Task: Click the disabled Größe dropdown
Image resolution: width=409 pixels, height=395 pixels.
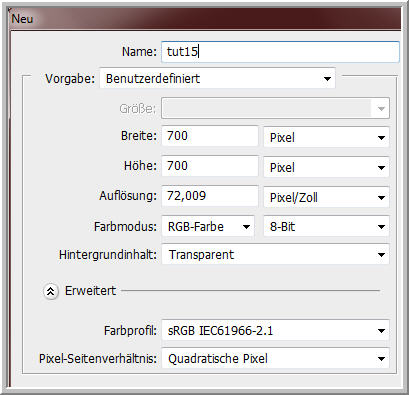Action: (275, 108)
